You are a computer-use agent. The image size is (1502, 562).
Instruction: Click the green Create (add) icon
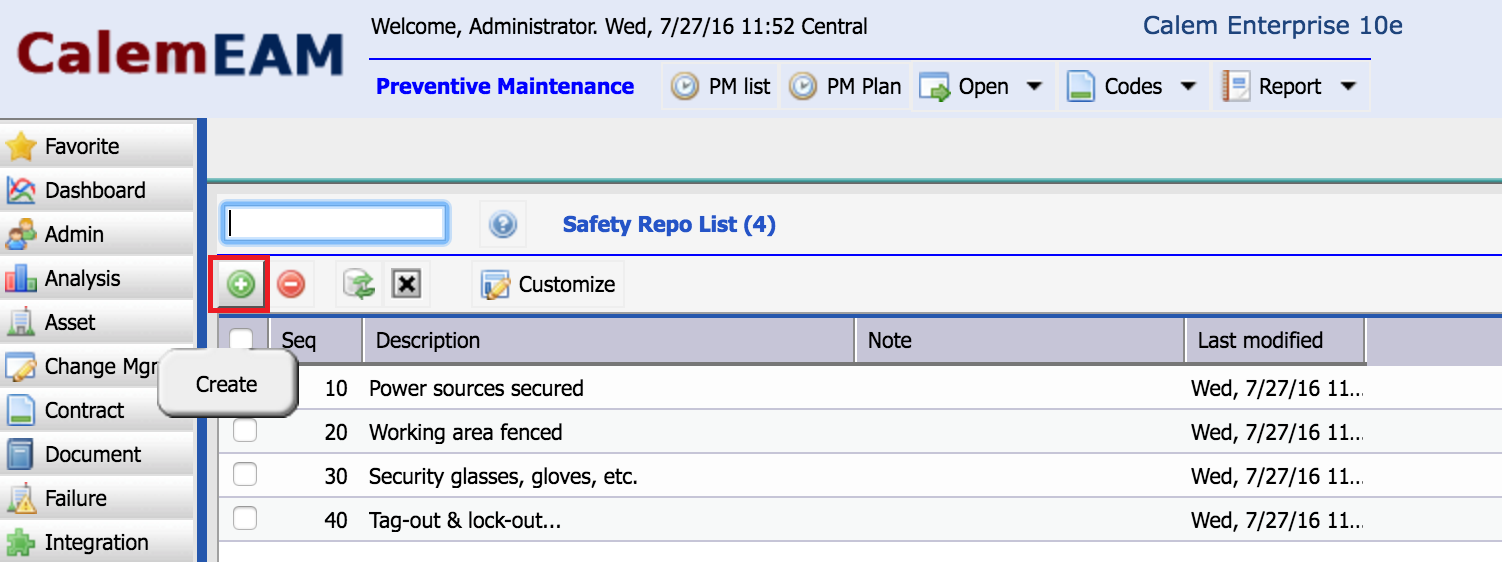(240, 285)
